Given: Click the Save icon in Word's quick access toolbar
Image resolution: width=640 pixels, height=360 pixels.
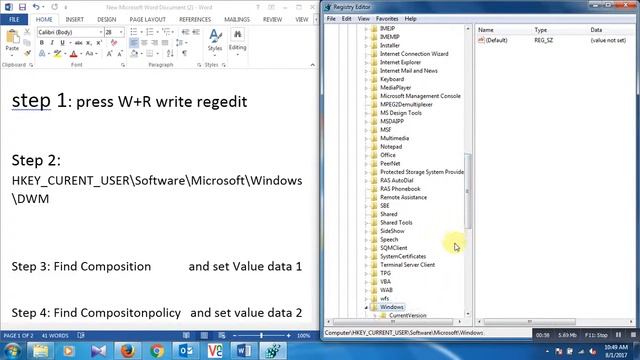Looking at the screenshot, I should 22,7.
